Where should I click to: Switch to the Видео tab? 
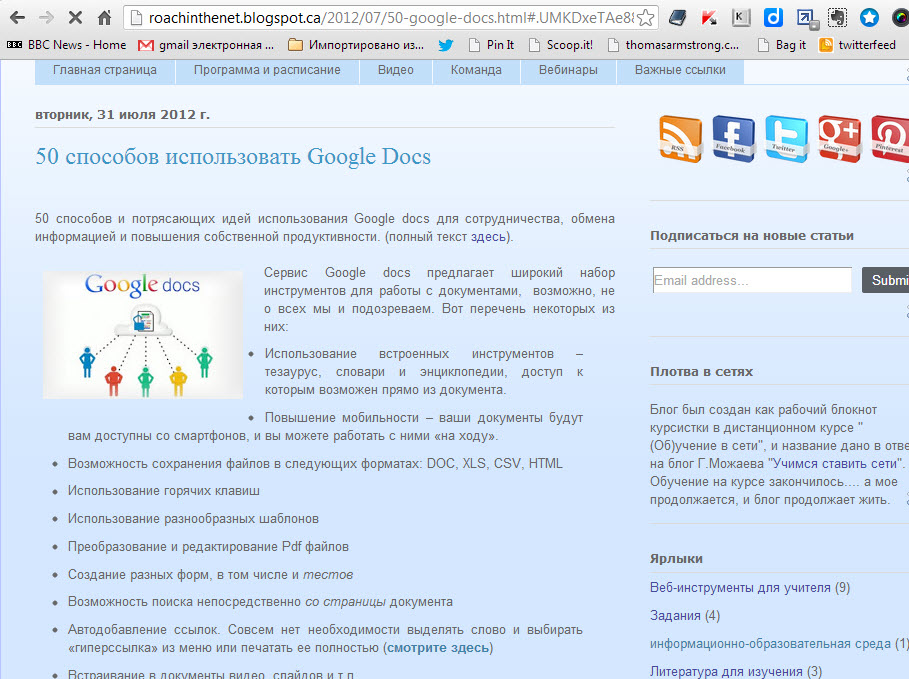tap(396, 70)
